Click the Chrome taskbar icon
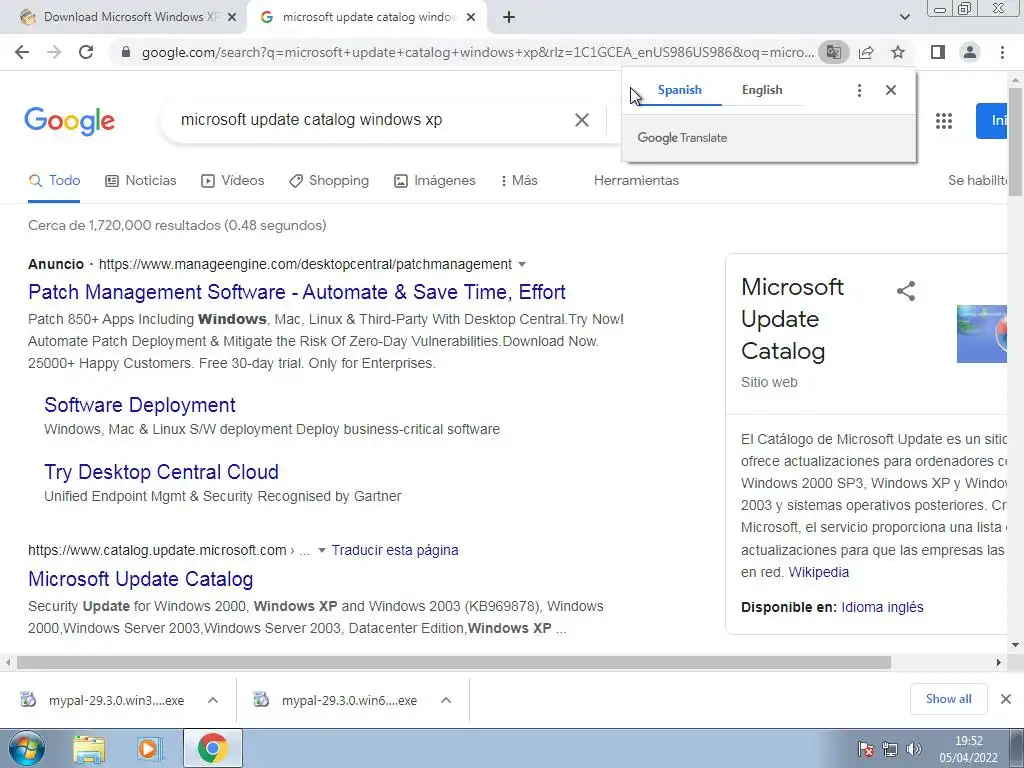1024x768 pixels. tap(212, 749)
